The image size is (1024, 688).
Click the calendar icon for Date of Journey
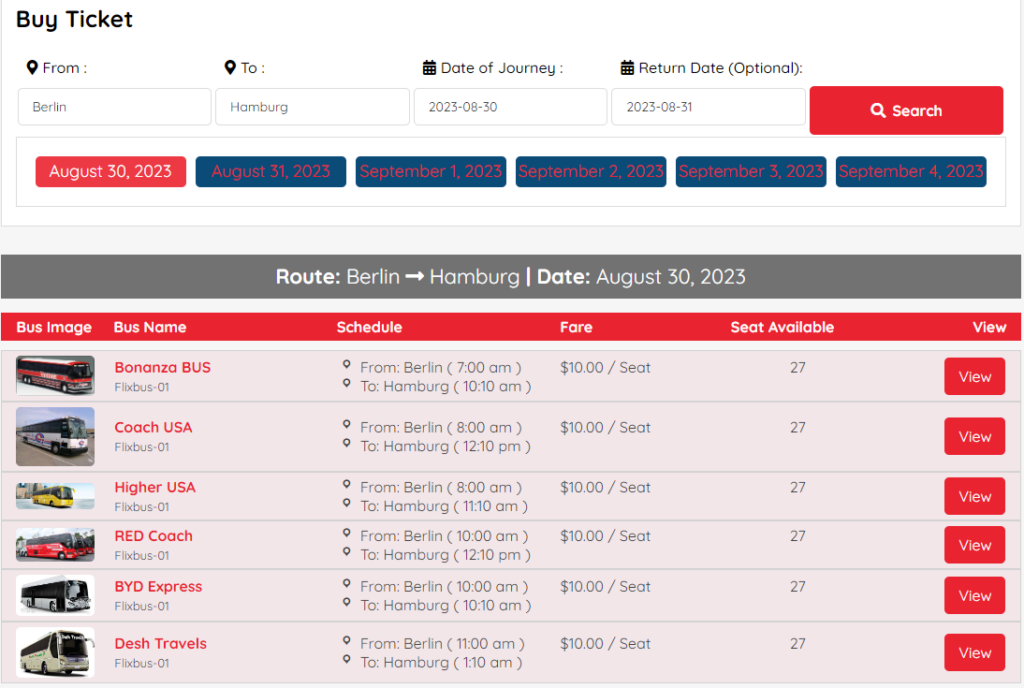[x=429, y=68]
